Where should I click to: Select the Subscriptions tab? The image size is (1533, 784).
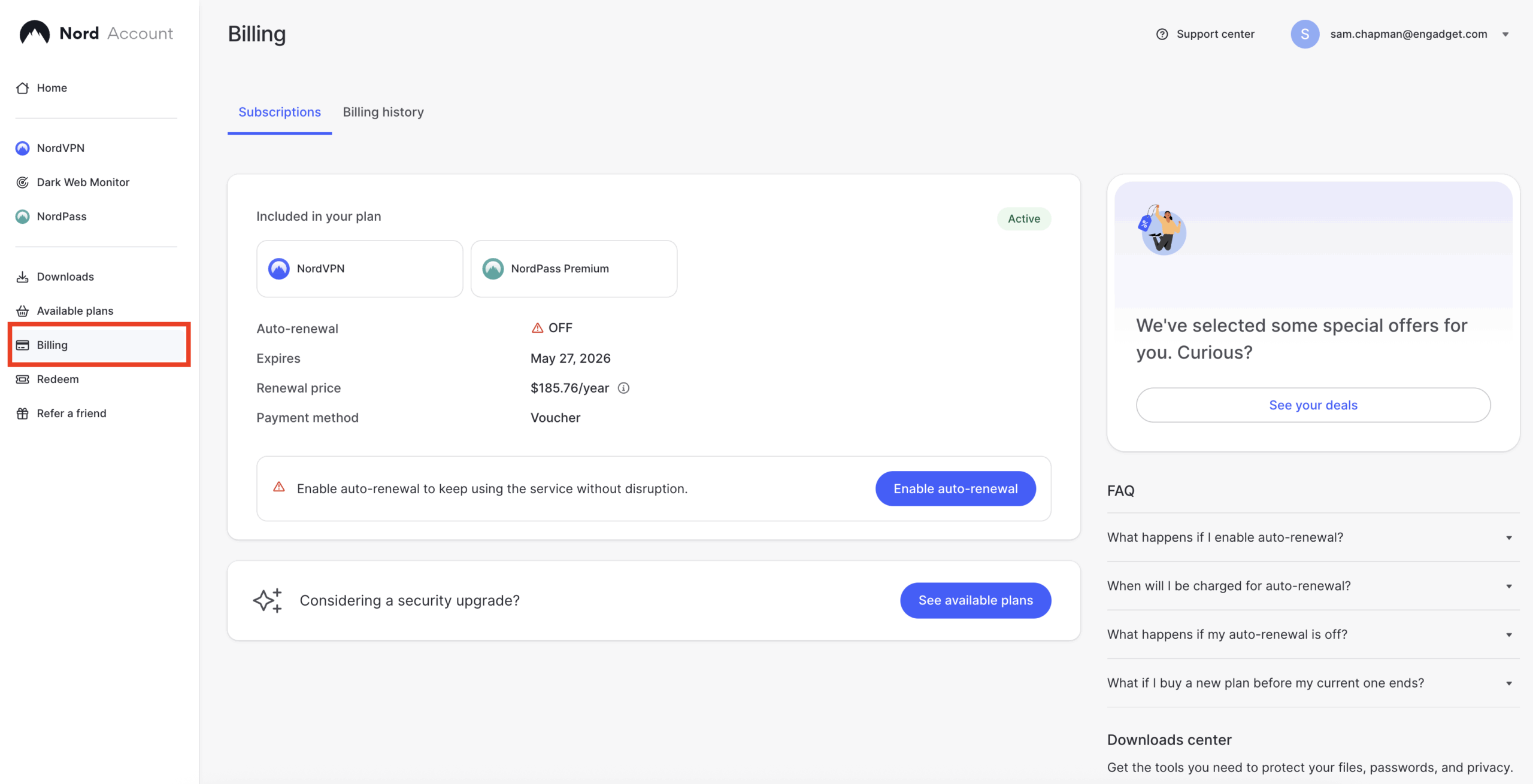click(x=279, y=112)
